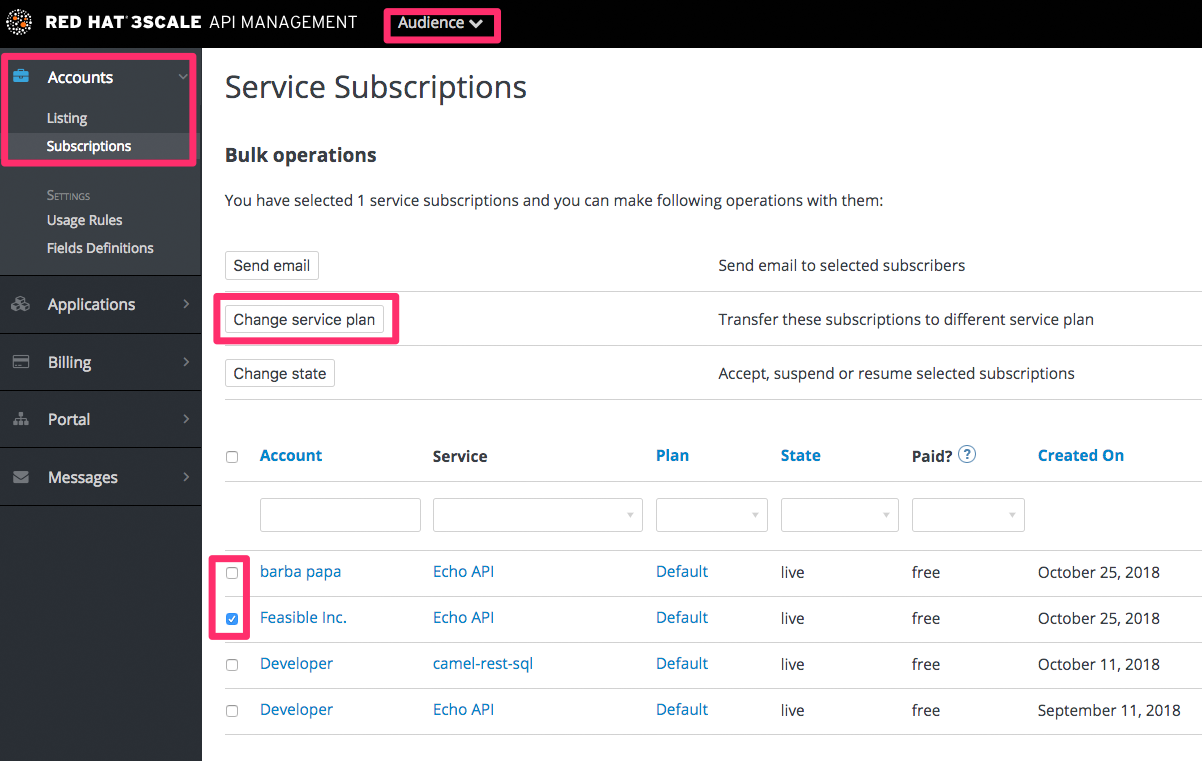Click the Portal sitemap icon
Screen dimensions: 1202x761
point(21,420)
